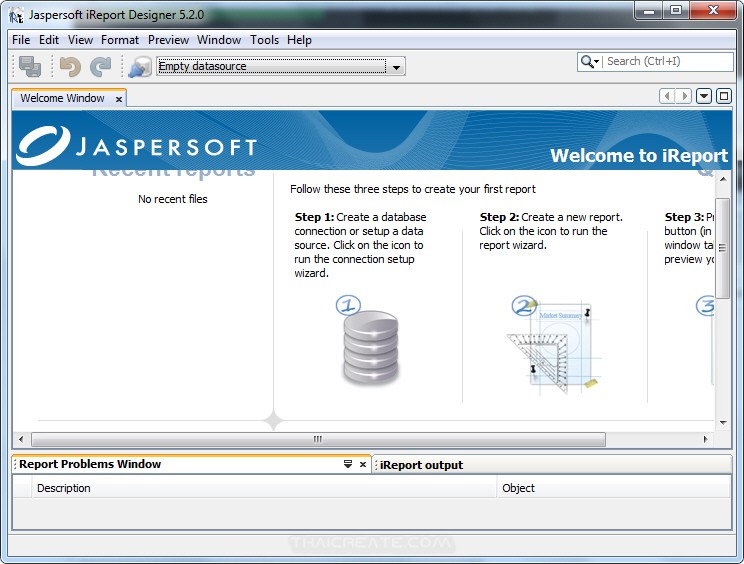Click the Step 1 database icon
744x564 pixels.
tap(371, 347)
